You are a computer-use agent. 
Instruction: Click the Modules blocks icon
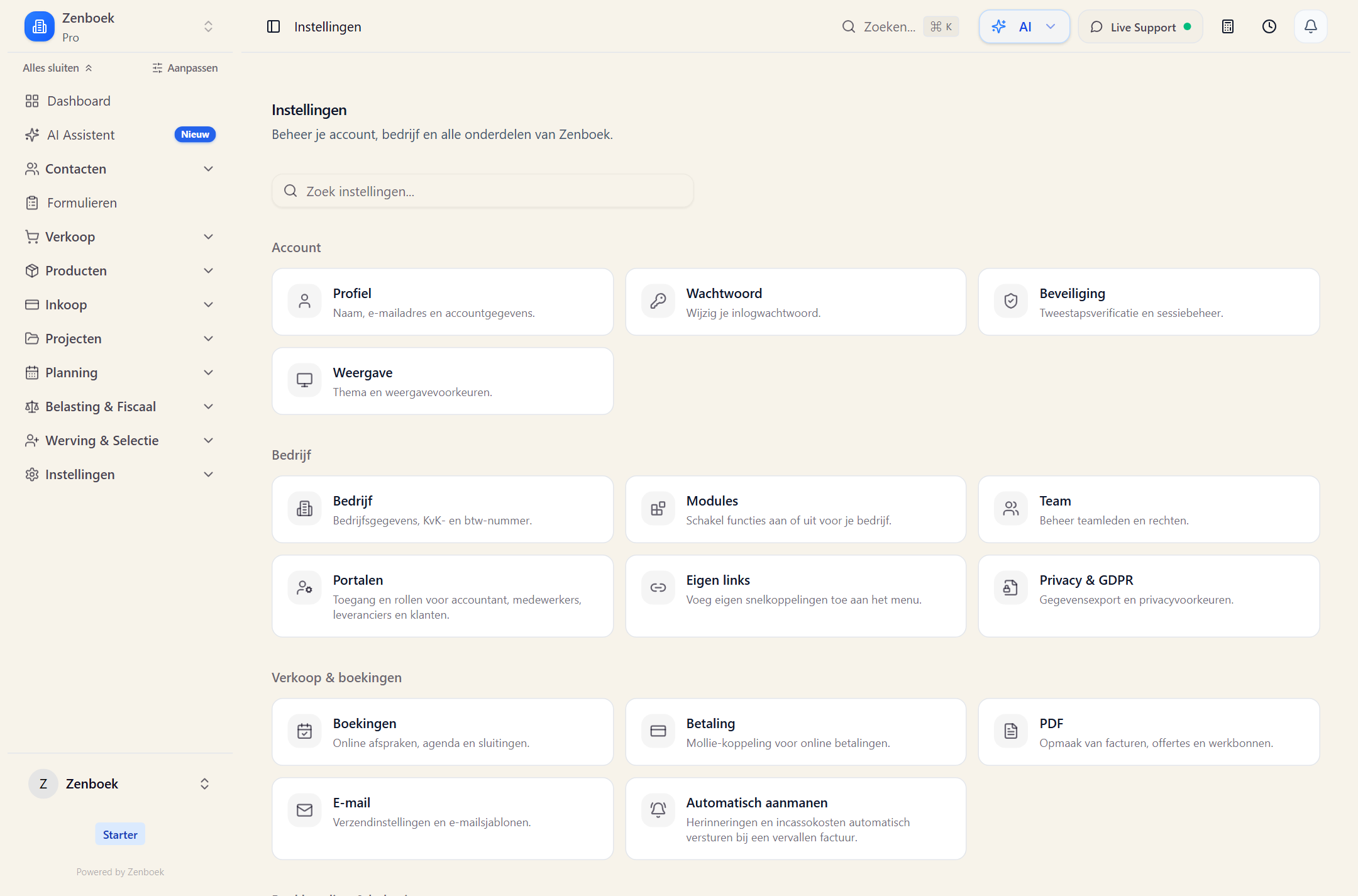click(x=658, y=509)
